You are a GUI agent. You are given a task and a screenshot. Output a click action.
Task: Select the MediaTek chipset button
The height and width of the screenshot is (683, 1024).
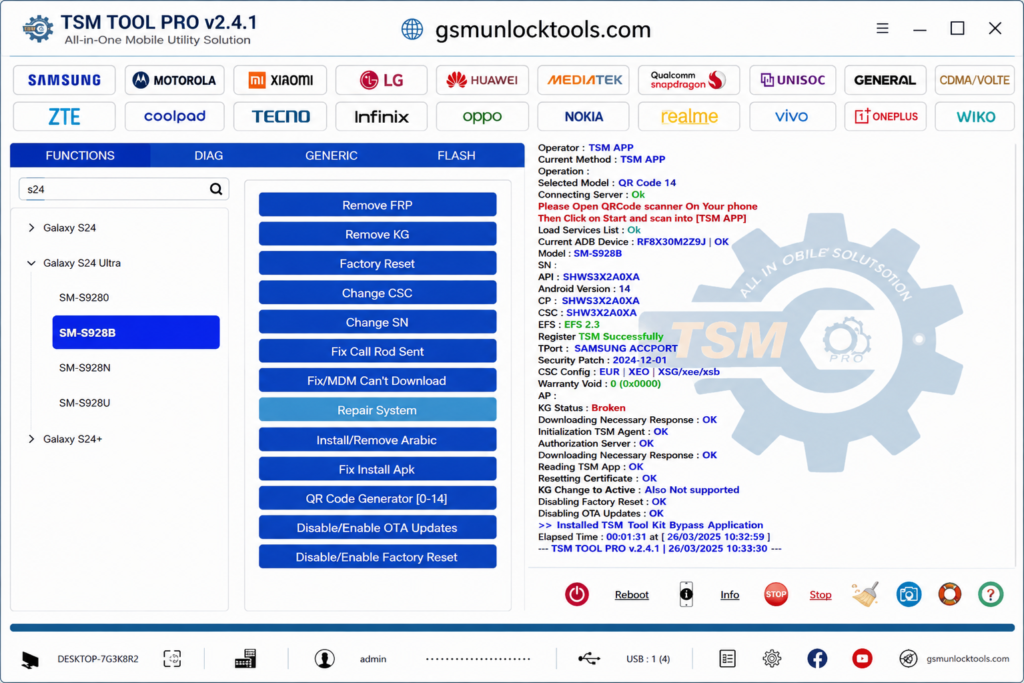[x=583, y=80]
